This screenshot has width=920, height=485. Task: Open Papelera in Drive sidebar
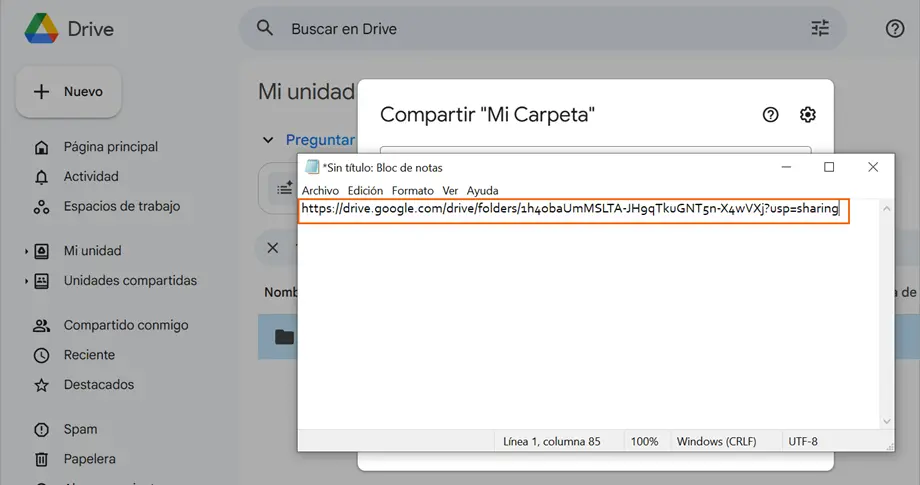coord(89,459)
